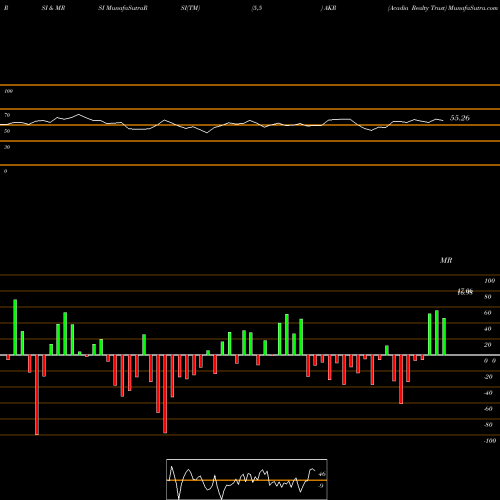Click the value 46 in the mini chart
This screenshot has width=500, height=500.
point(322,474)
